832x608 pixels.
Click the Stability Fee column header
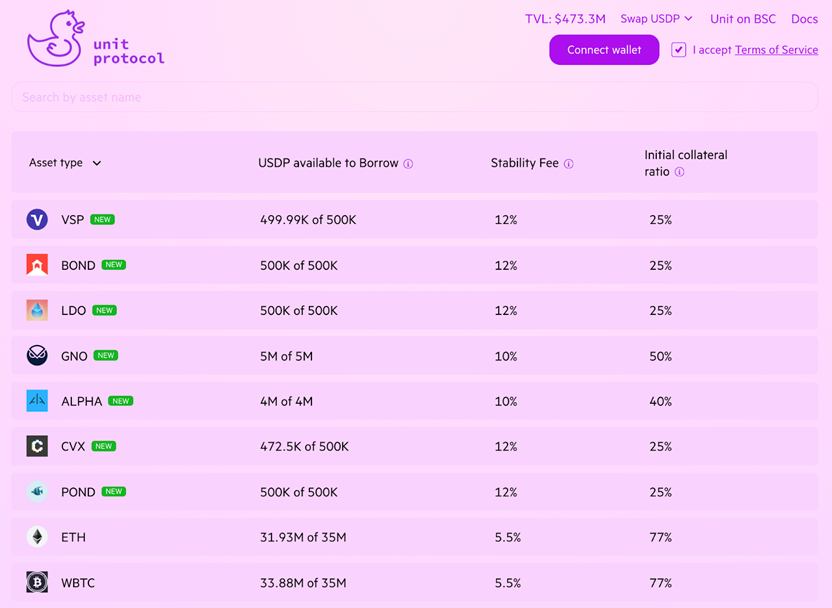(x=525, y=163)
